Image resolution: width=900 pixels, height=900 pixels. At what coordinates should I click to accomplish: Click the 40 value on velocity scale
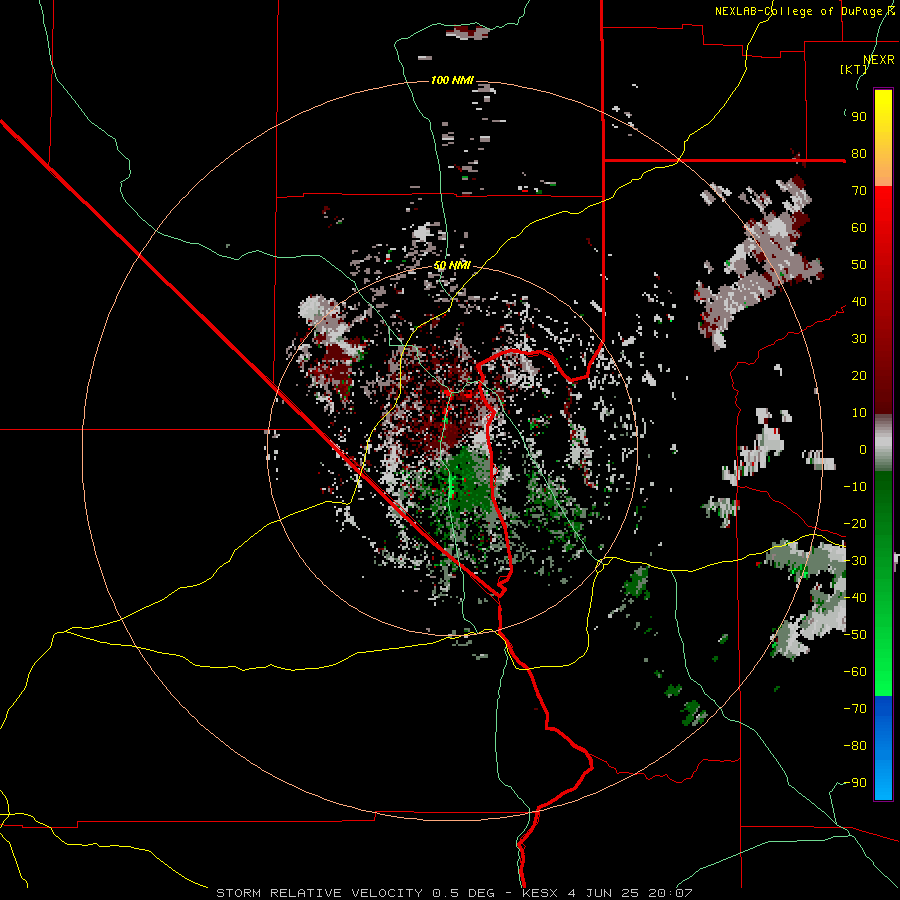coord(859,302)
